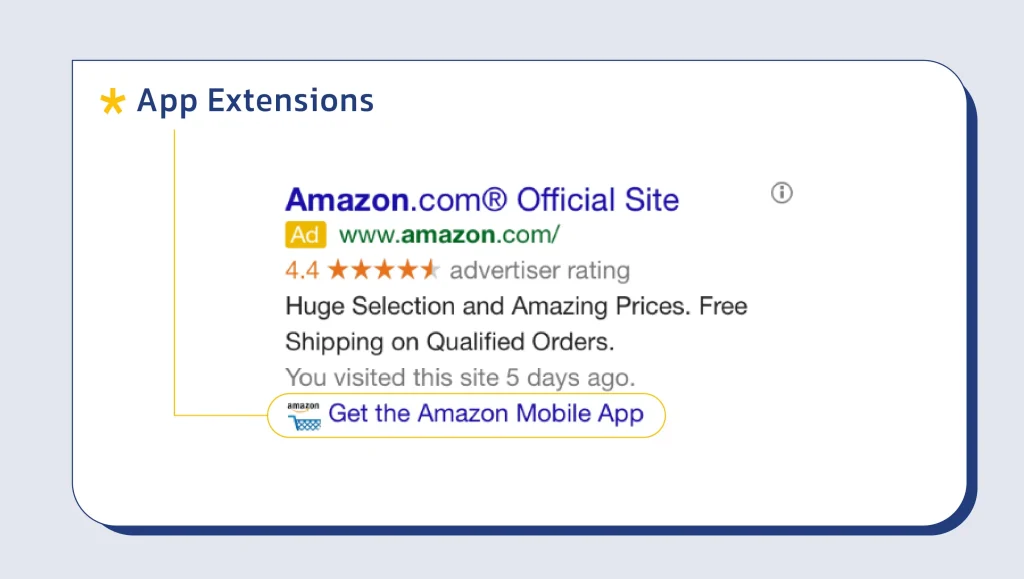
Task: Open the Amazon.com Official Site headline link
Action: tap(482, 200)
